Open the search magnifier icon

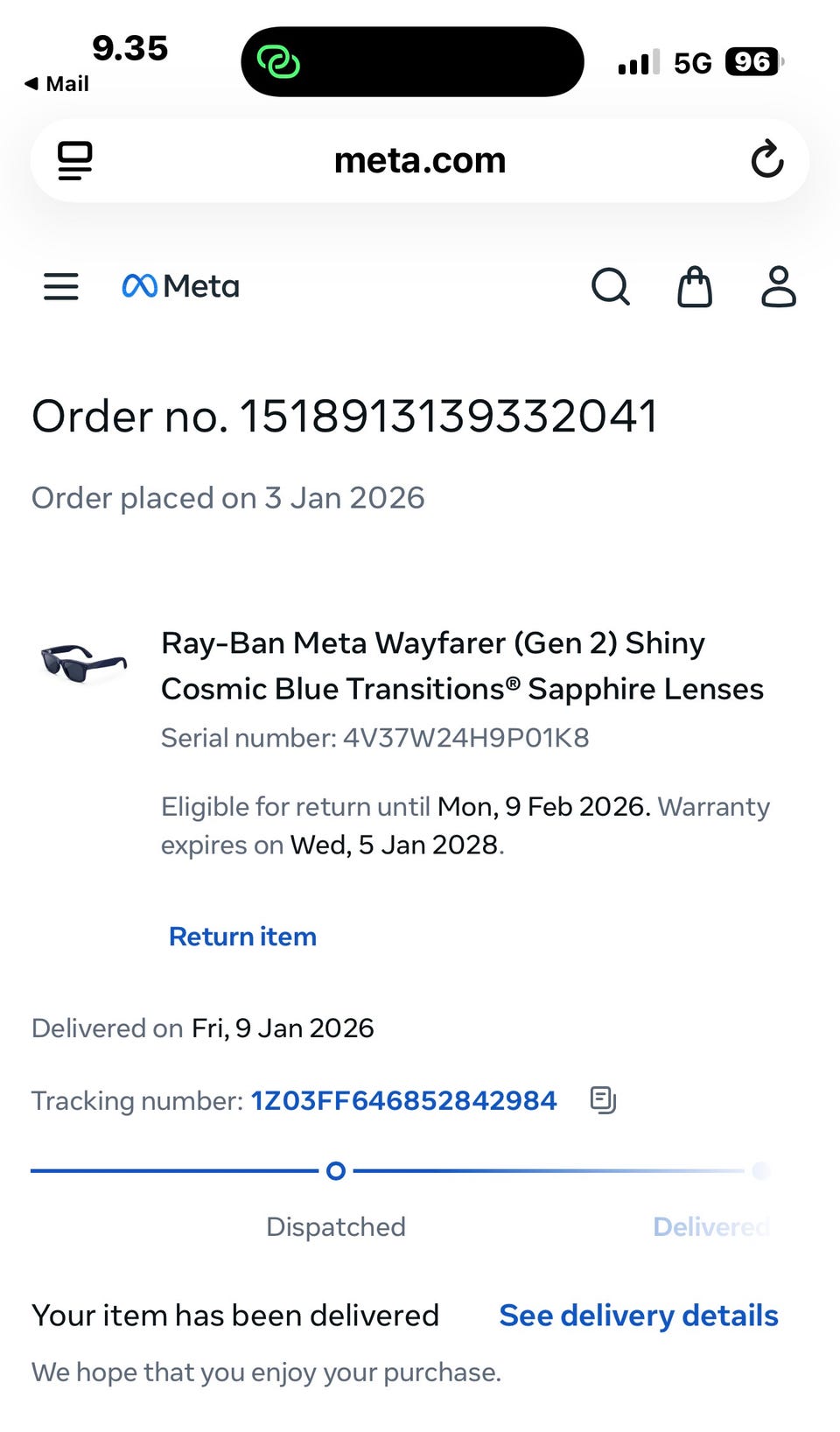(610, 286)
